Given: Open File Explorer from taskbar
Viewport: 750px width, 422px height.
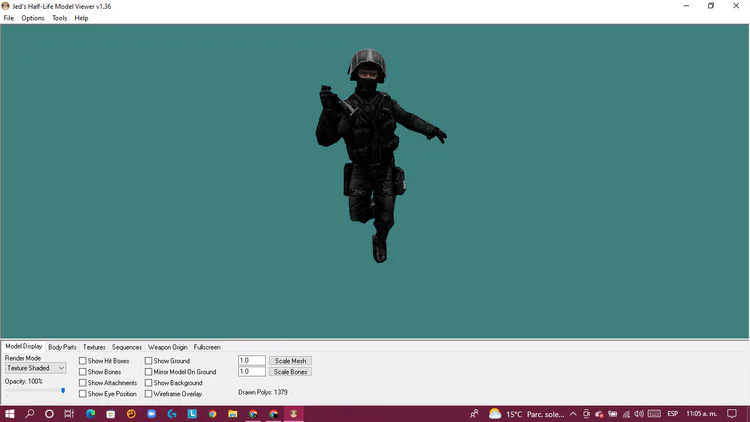Looking at the screenshot, I should coord(232,414).
